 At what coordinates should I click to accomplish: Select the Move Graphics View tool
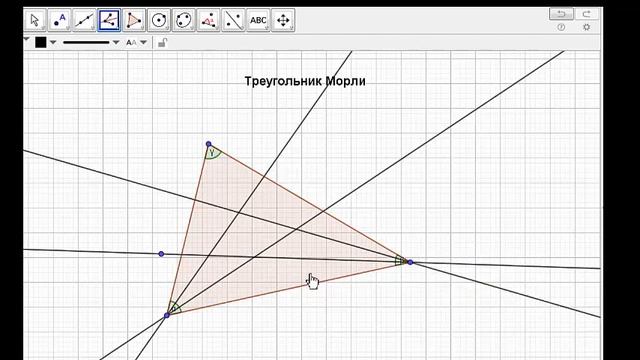pos(283,20)
